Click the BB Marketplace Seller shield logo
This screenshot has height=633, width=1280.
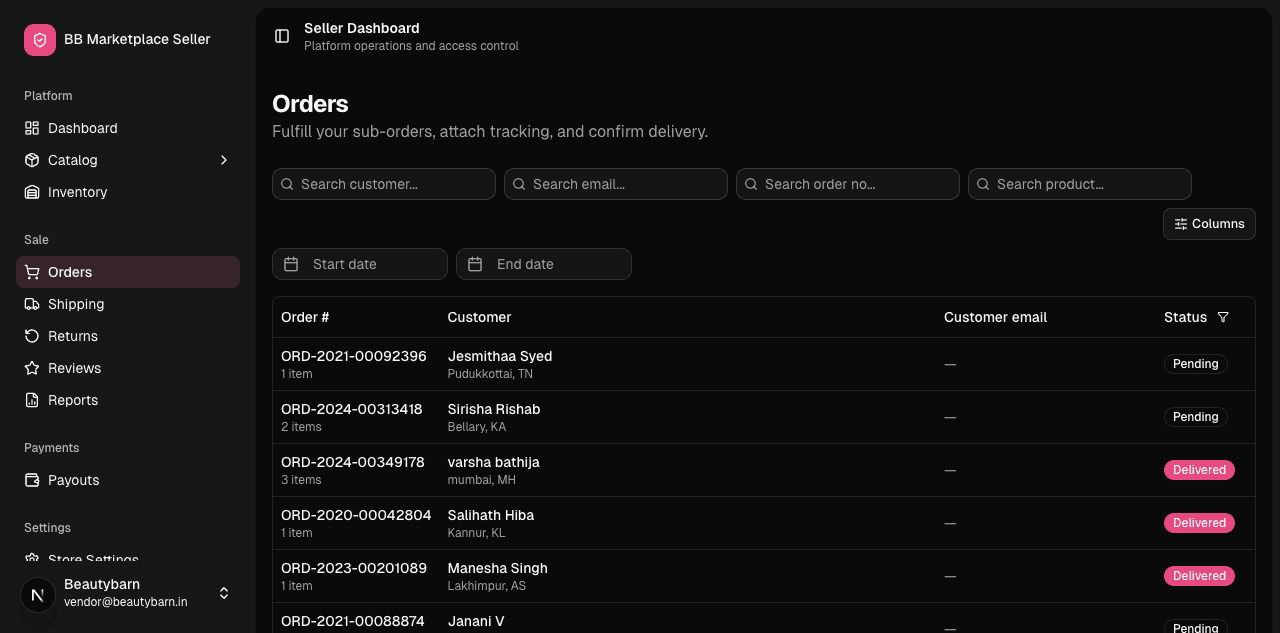point(40,40)
